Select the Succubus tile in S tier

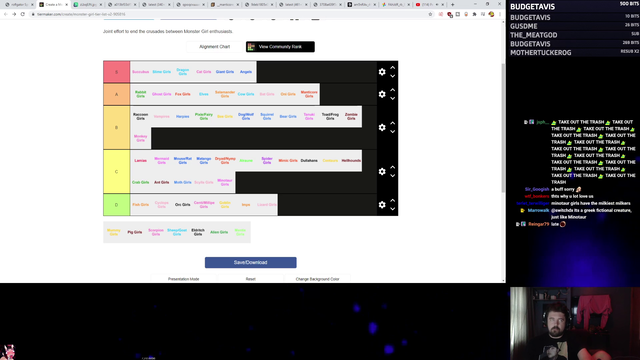click(140, 72)
